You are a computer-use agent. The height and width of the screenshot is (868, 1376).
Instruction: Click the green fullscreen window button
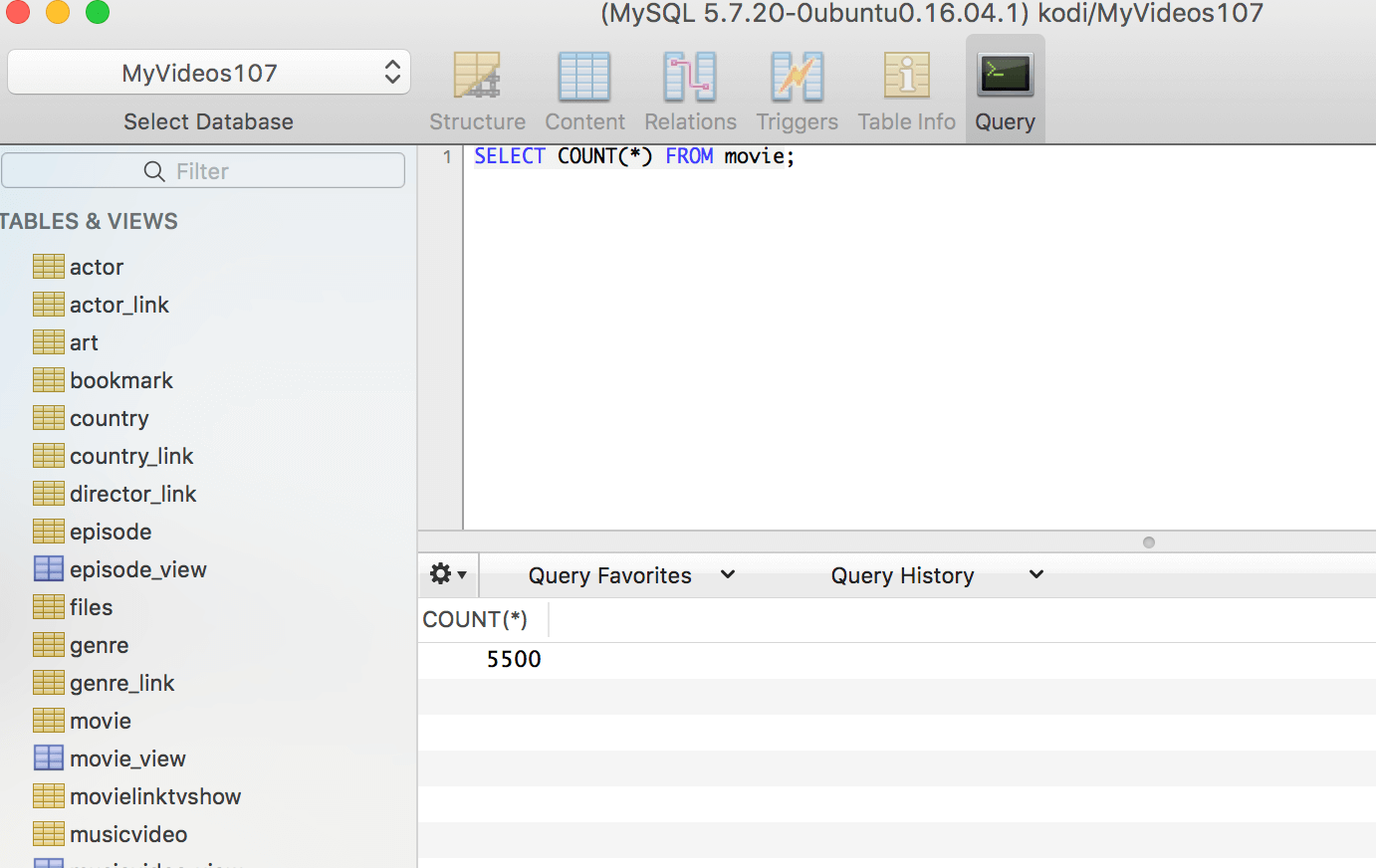[97, 12]
